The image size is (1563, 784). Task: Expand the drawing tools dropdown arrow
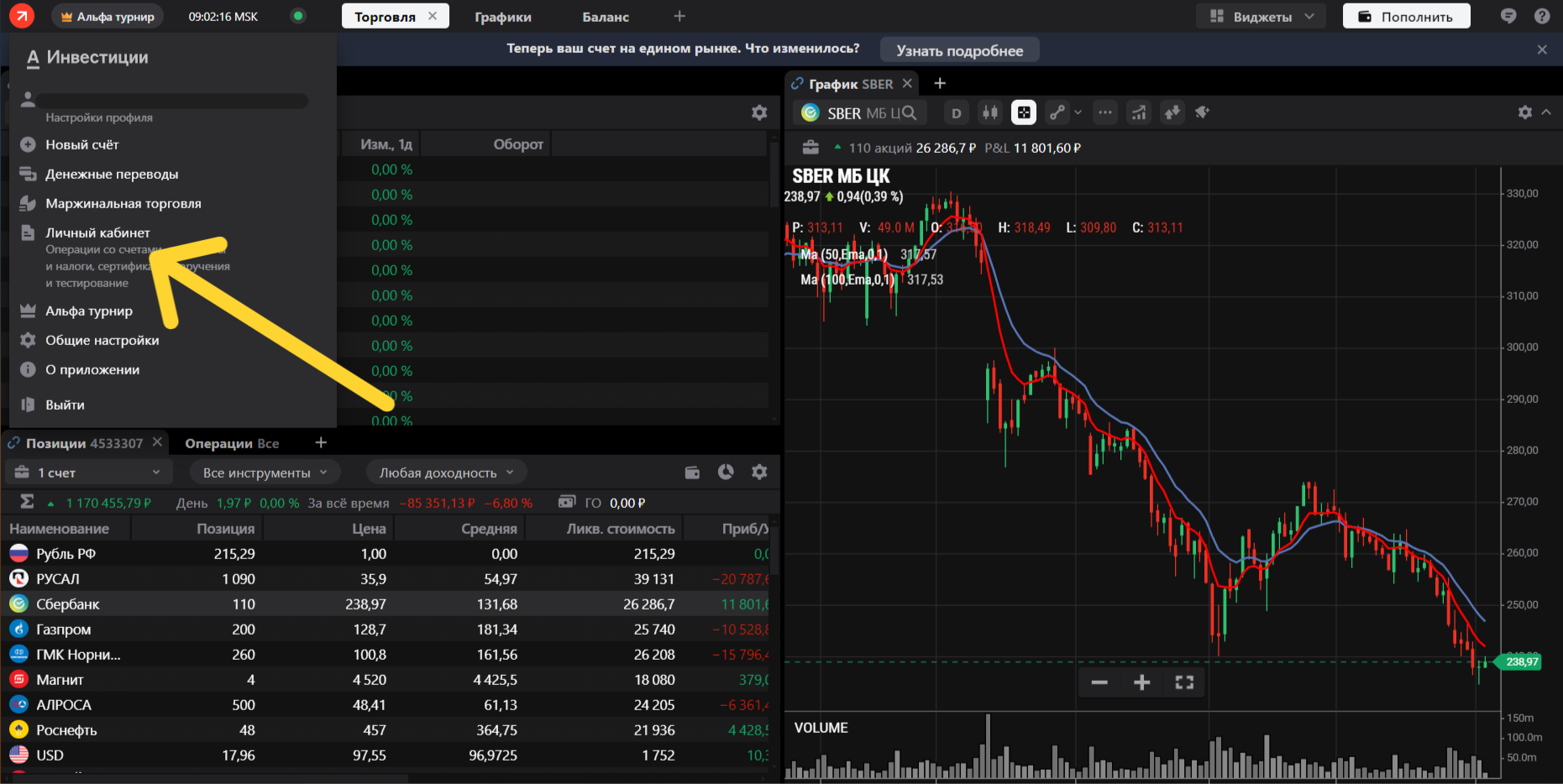1078,112
